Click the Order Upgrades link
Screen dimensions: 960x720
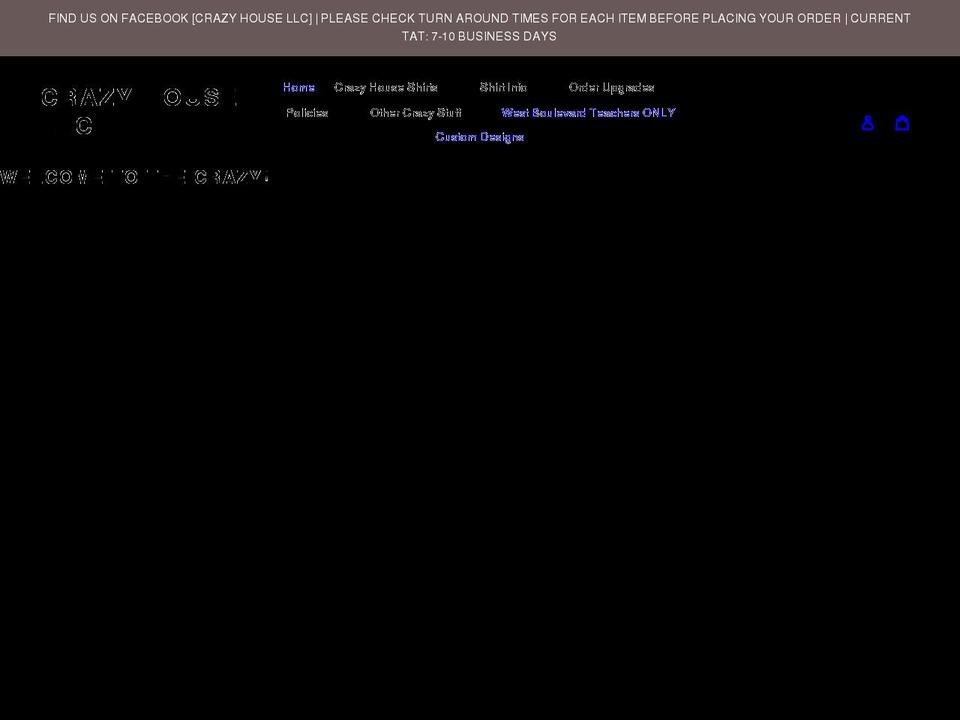612,87
